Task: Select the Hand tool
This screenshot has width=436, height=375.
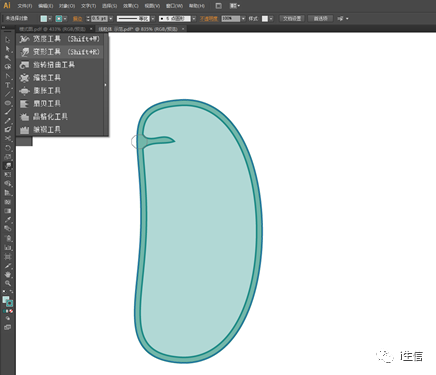Action: [8, 275]
